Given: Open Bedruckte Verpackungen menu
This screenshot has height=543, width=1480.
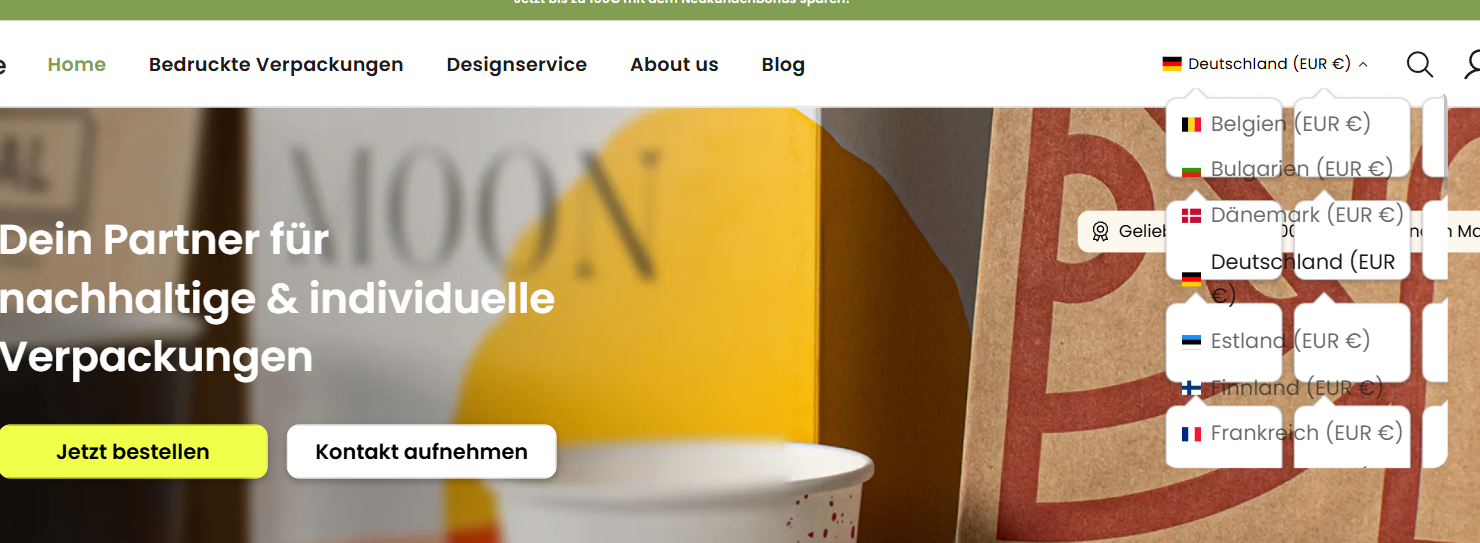Looking at the screenshot, I should 276,65.
